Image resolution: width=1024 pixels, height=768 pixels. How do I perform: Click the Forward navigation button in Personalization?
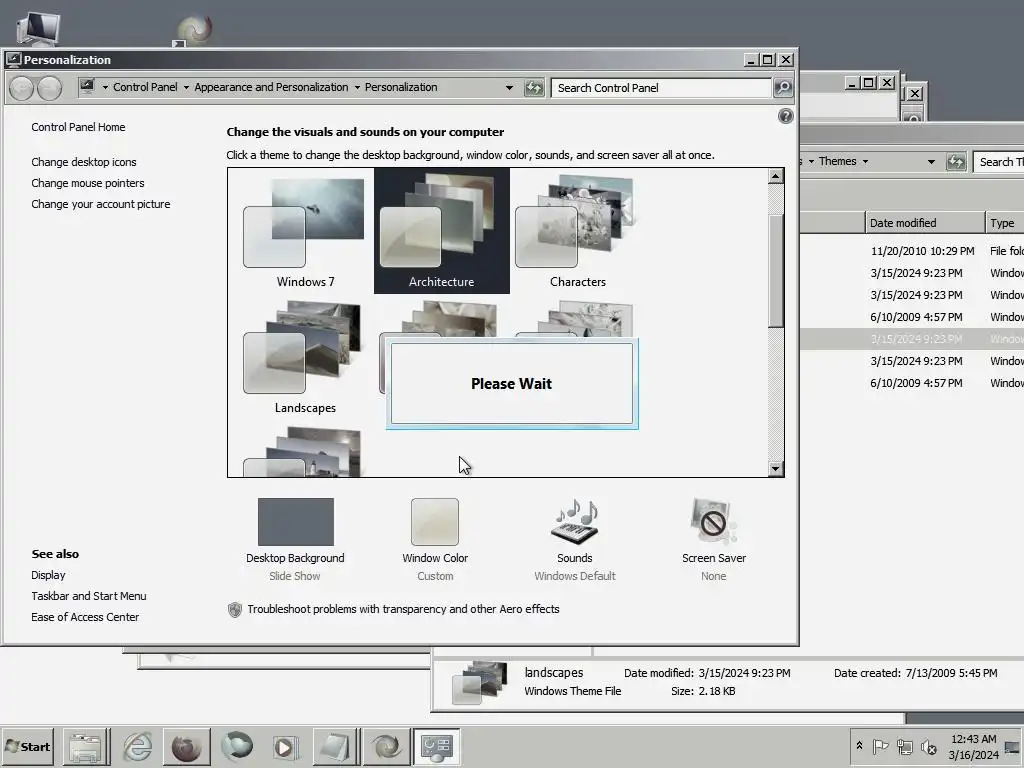tap(50, 88)
